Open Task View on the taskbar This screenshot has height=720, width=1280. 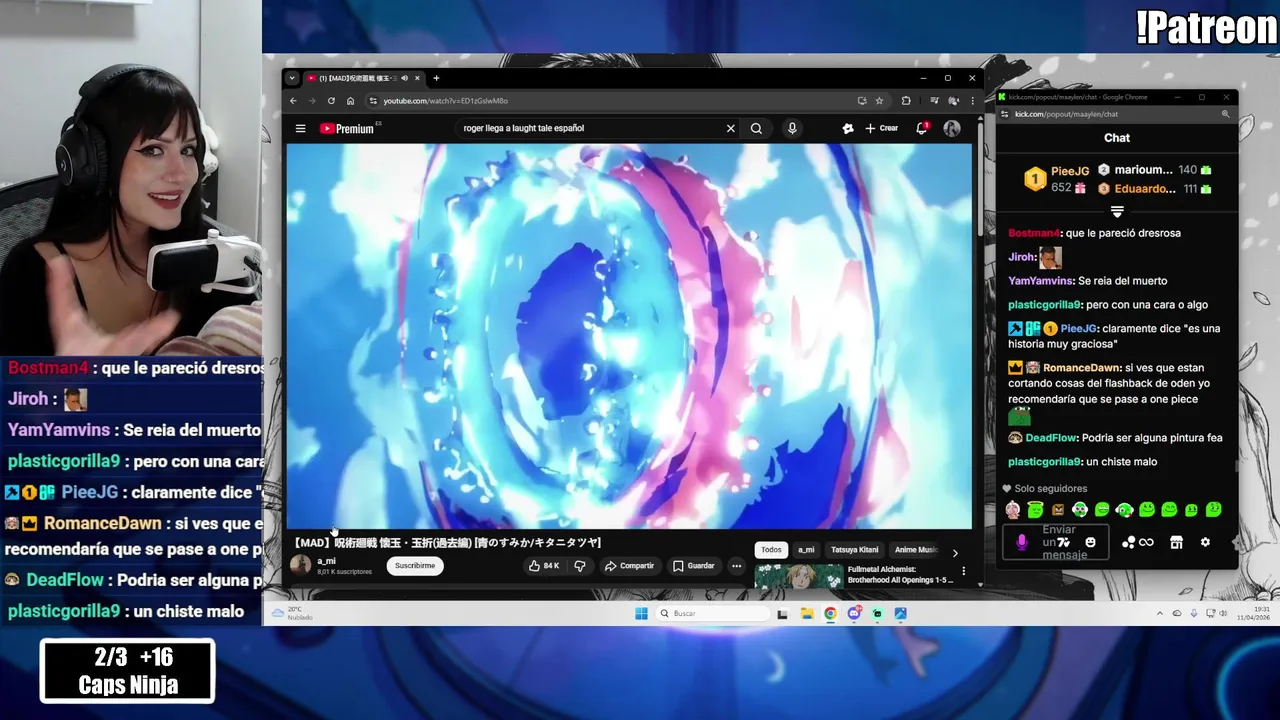782,614
